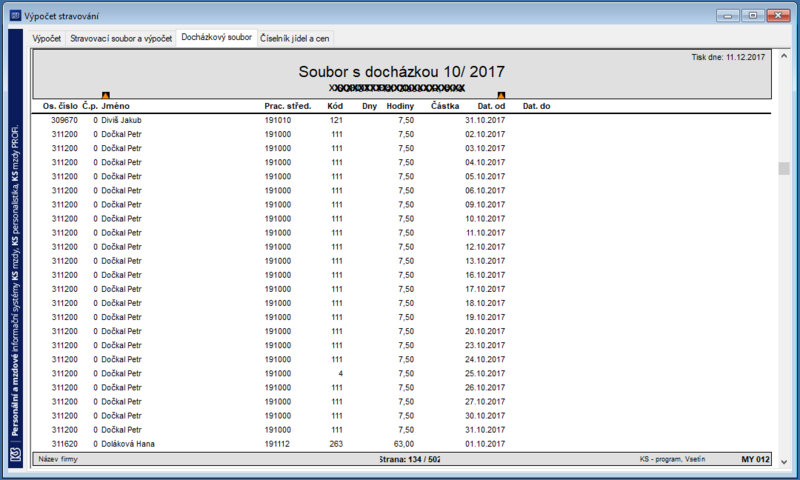Click date 01.10.2017
This screenshot has height=480, width=800.
[485, 444]
